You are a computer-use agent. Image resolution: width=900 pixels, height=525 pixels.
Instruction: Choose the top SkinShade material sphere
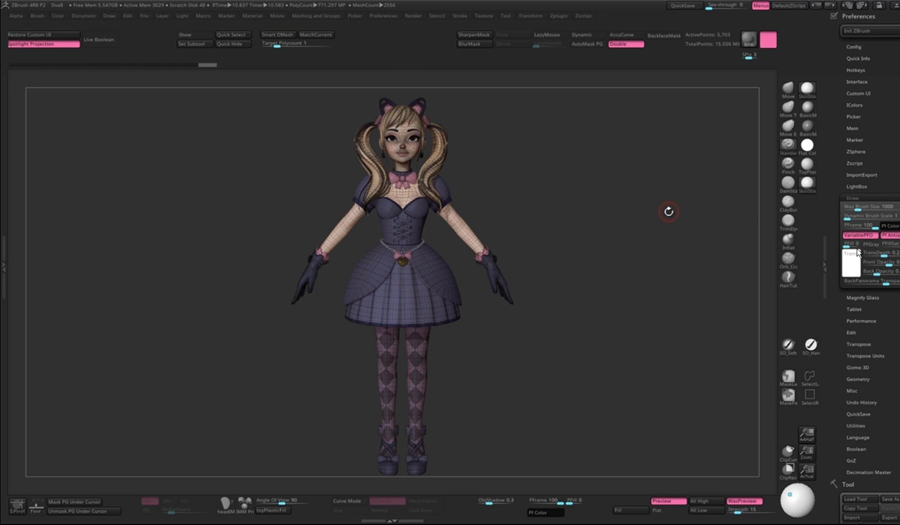point(807,88)
